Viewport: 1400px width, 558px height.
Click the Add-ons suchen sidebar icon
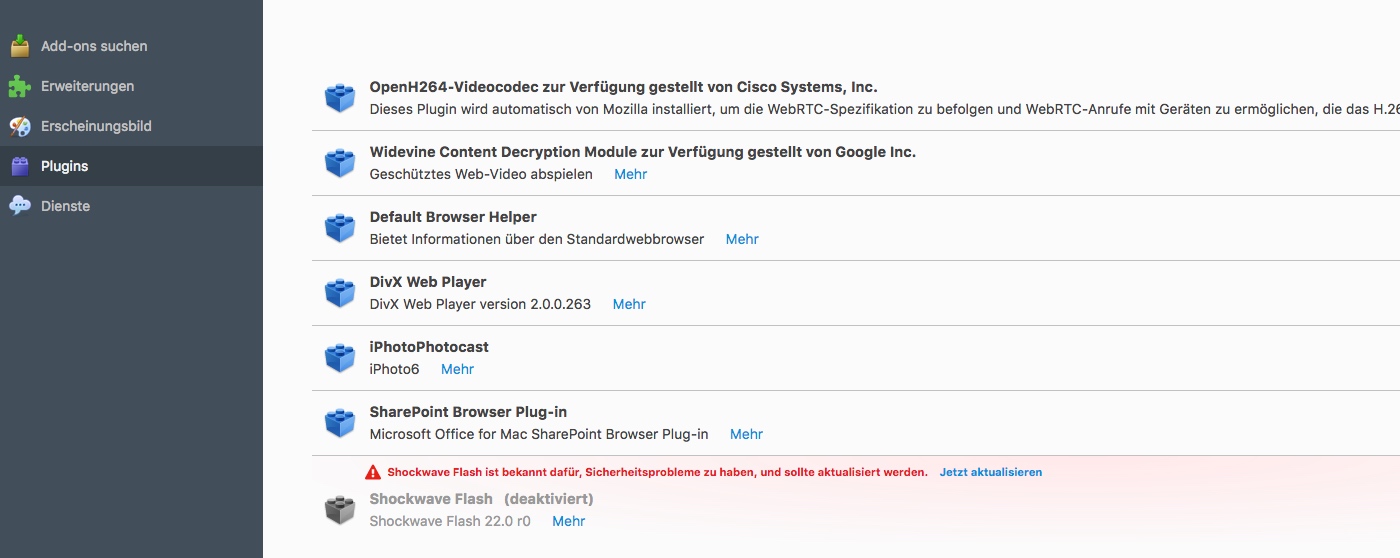click(x=20, y=46)
